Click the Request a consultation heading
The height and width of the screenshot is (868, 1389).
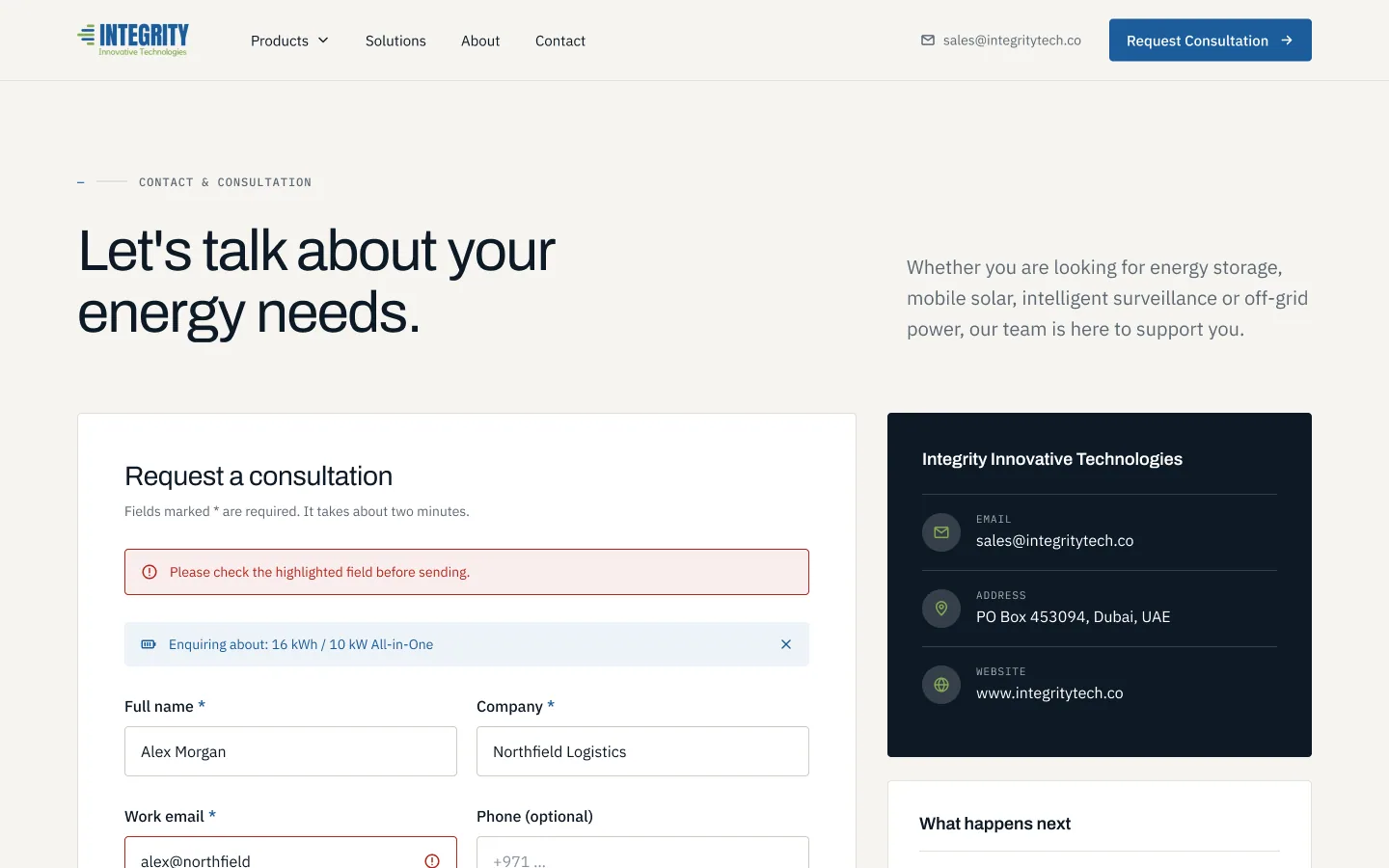click(259, 476)
